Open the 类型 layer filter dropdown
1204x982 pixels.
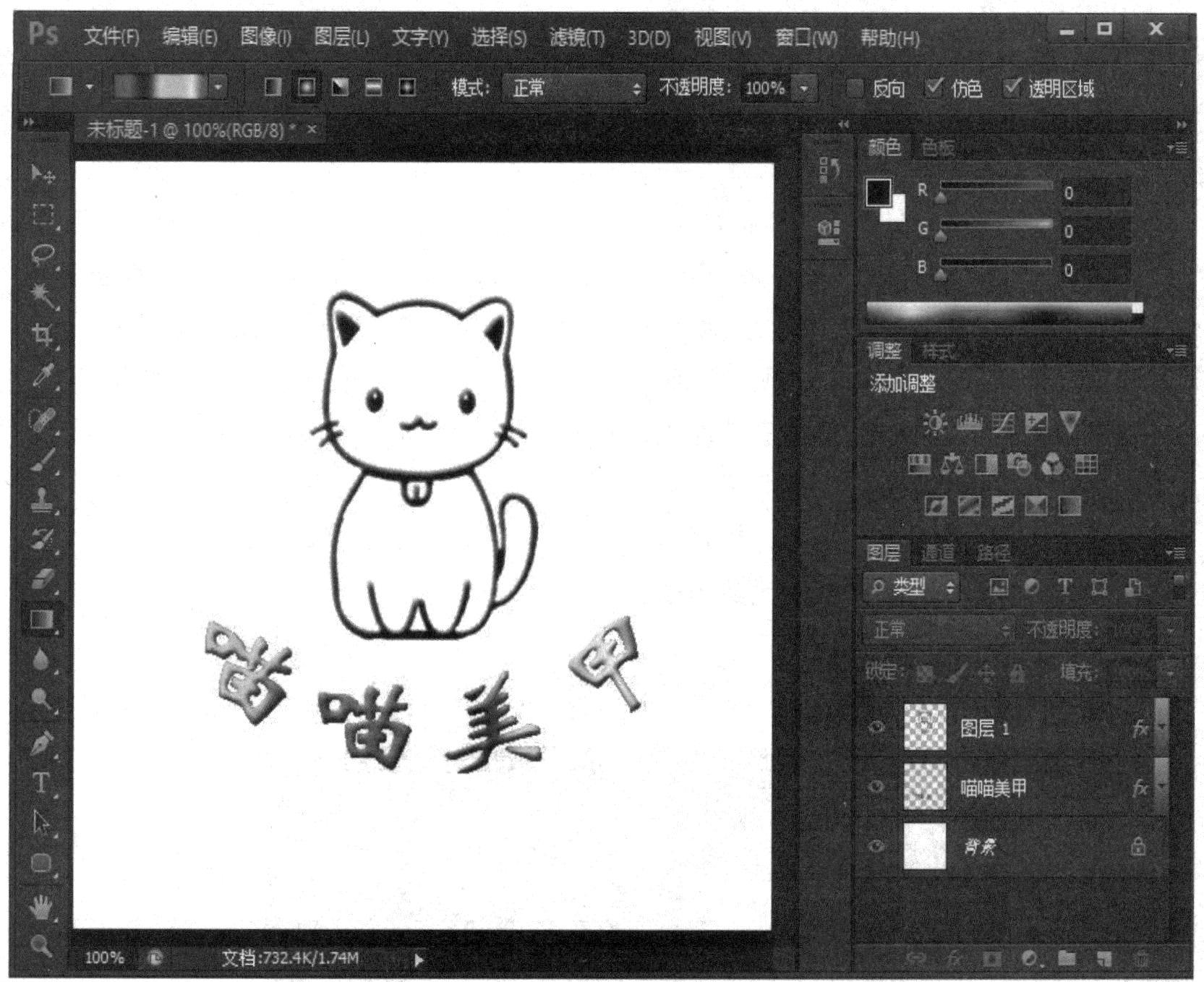point(913,587)
